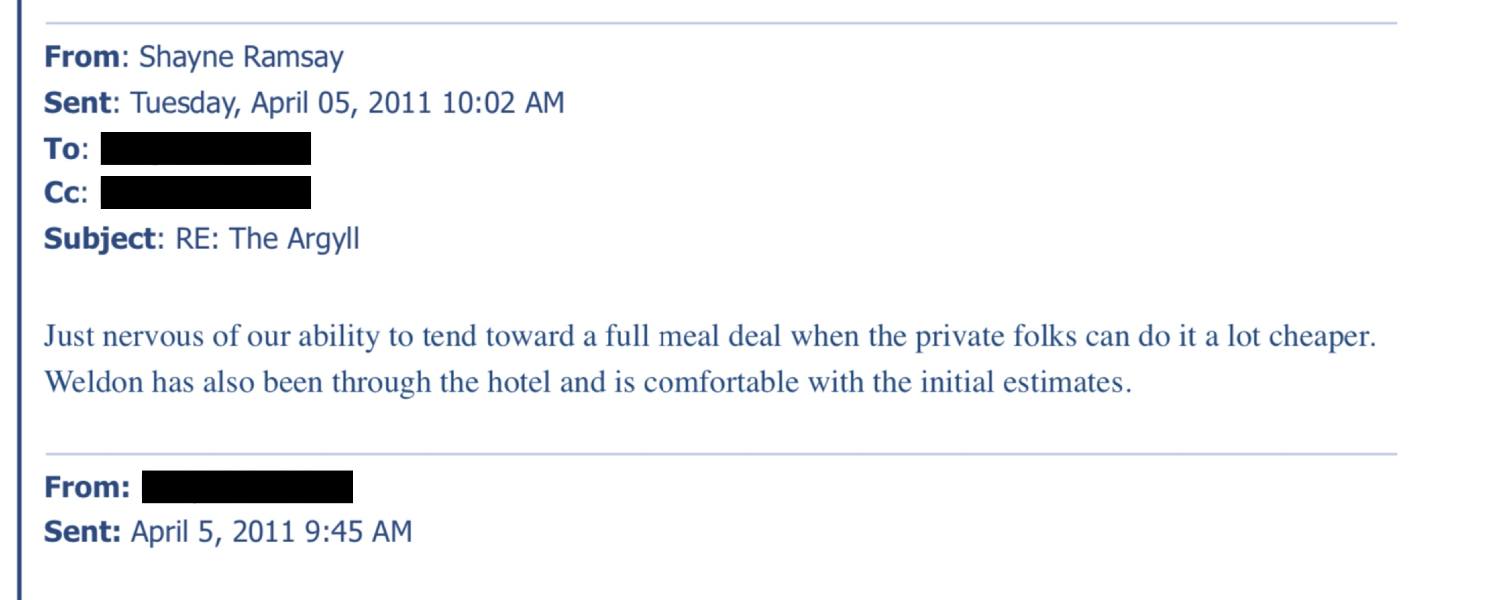Click the sentence beginning Just nervous of our ability
The image size is (1500, 600).
click(710, 337)
